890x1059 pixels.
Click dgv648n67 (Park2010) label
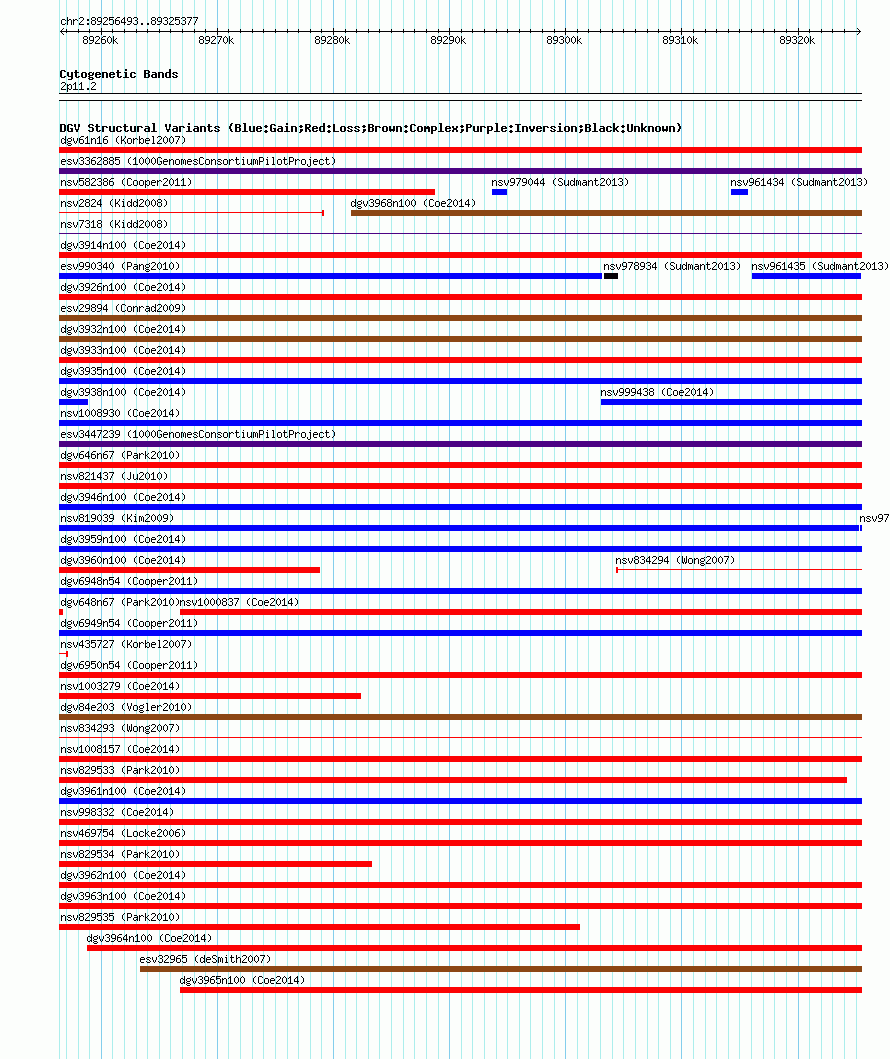click(x=120, y=601)
